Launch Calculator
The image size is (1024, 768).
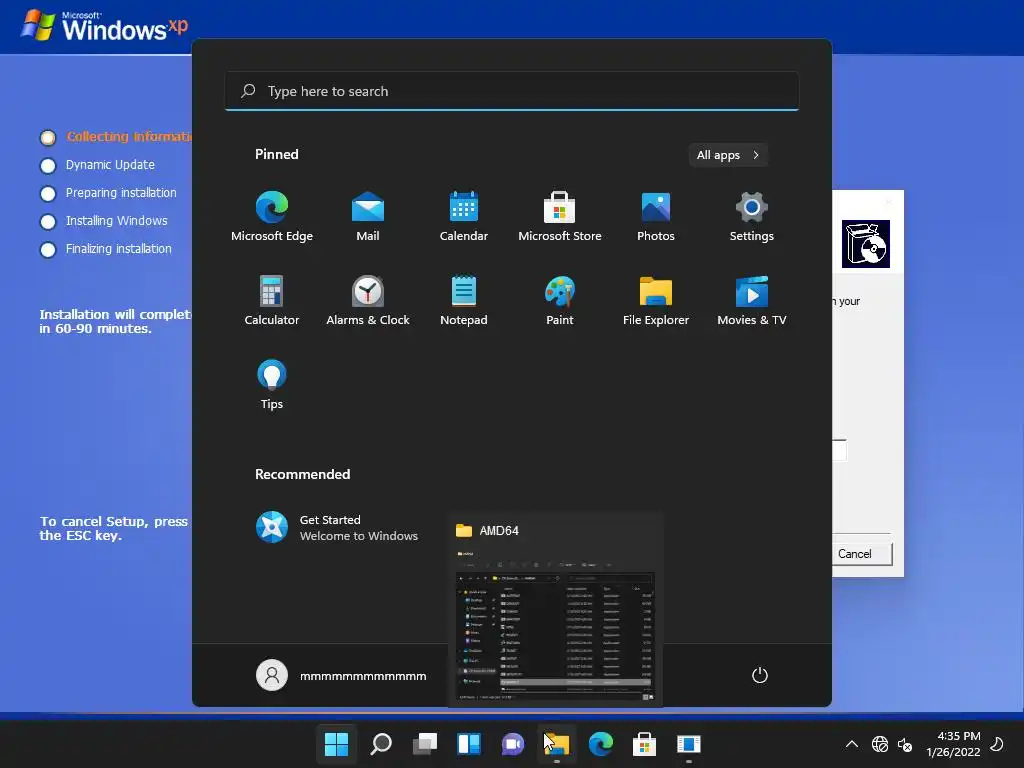tap(272, 300)
